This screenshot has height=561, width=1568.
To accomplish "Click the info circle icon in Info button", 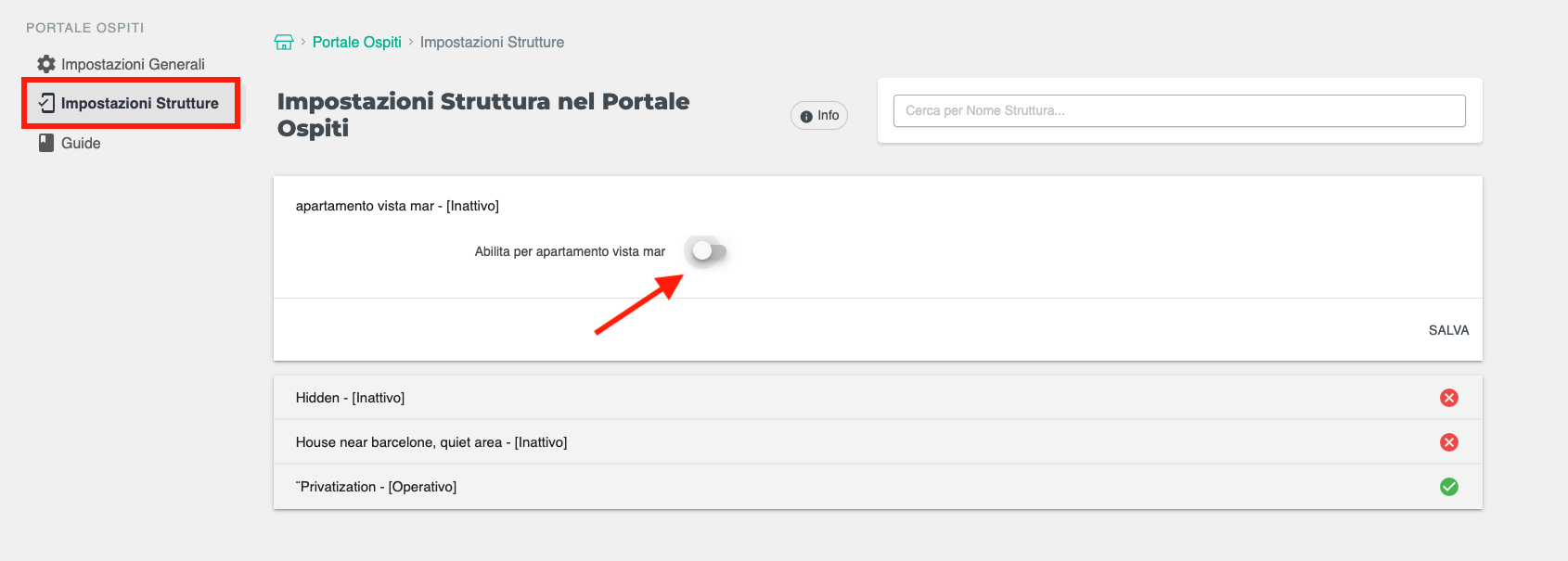I will click(x=806, y=116).
